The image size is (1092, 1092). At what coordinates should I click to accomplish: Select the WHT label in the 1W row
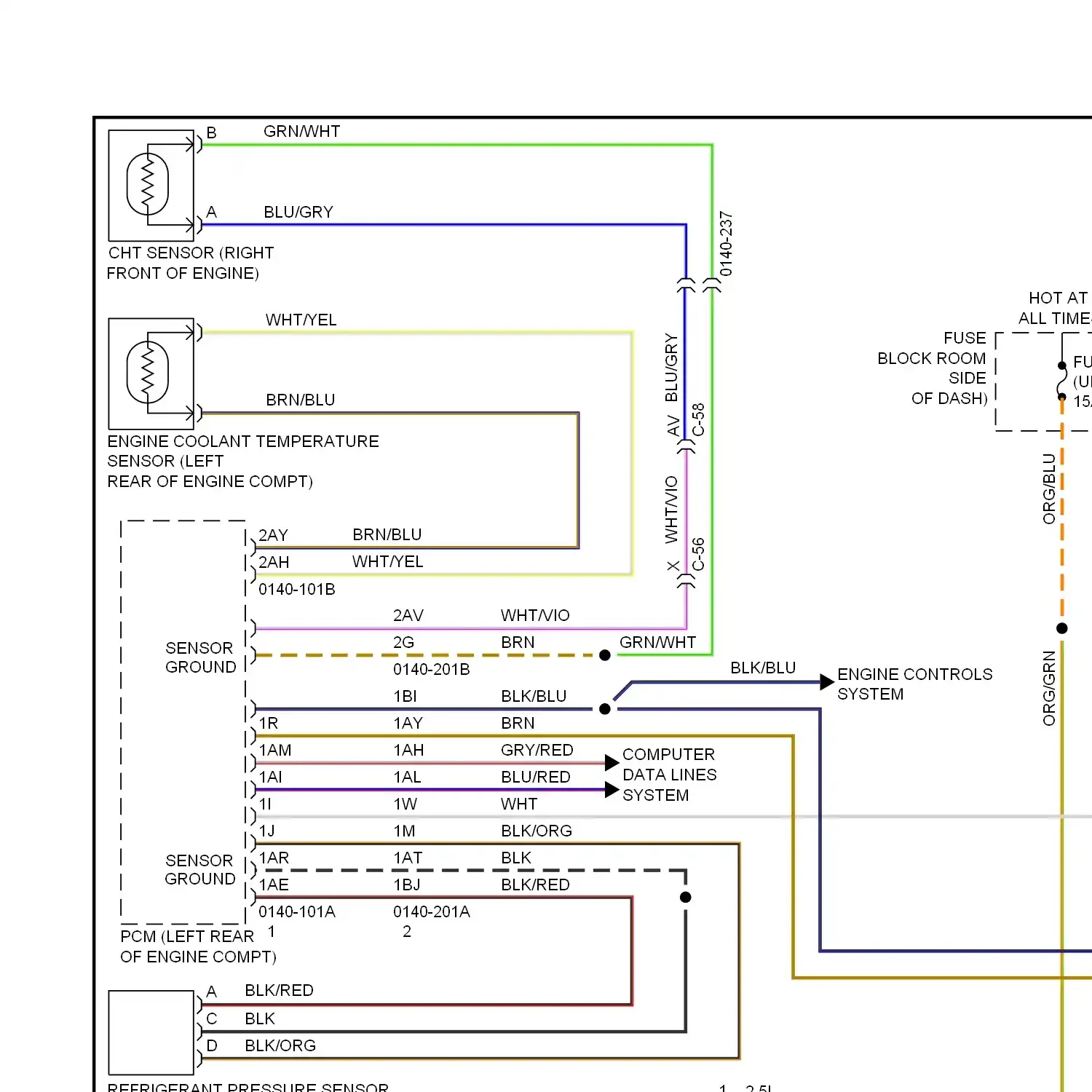(x=519, y=804)
